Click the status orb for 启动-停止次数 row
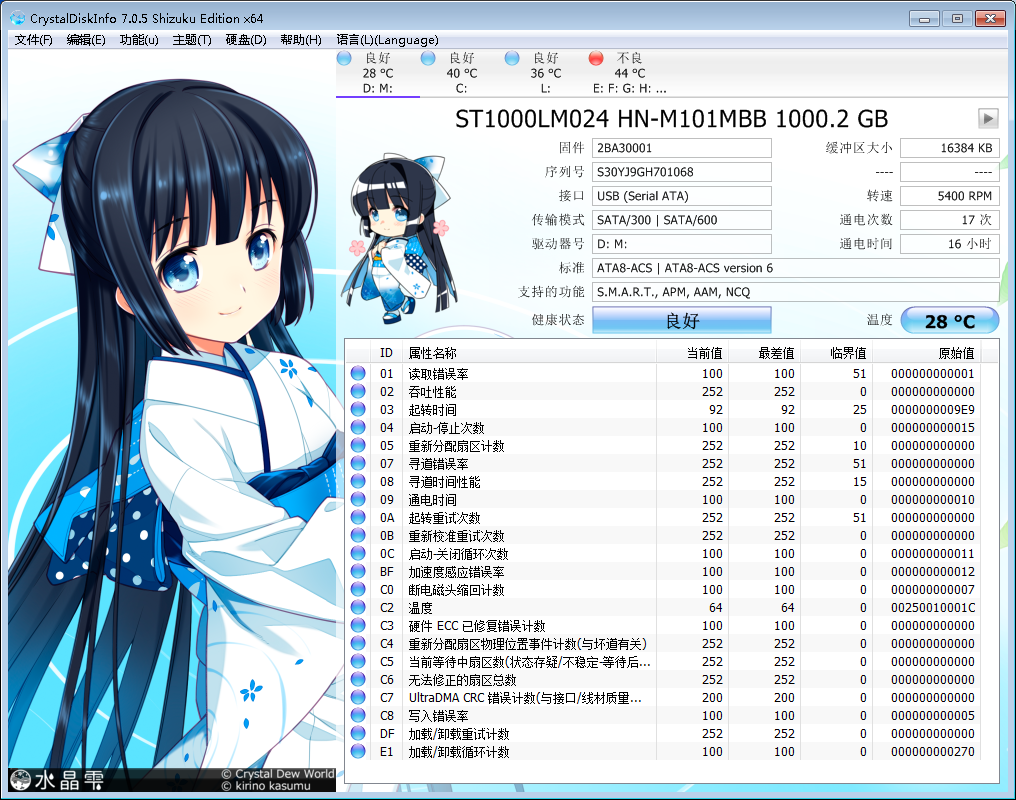Screen dimensions: 1016x800 [x=358, y=428]
